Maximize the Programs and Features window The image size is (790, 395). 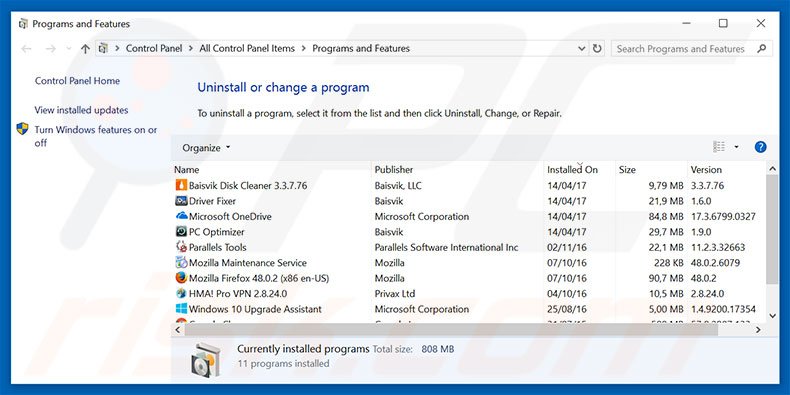(723, 23)
